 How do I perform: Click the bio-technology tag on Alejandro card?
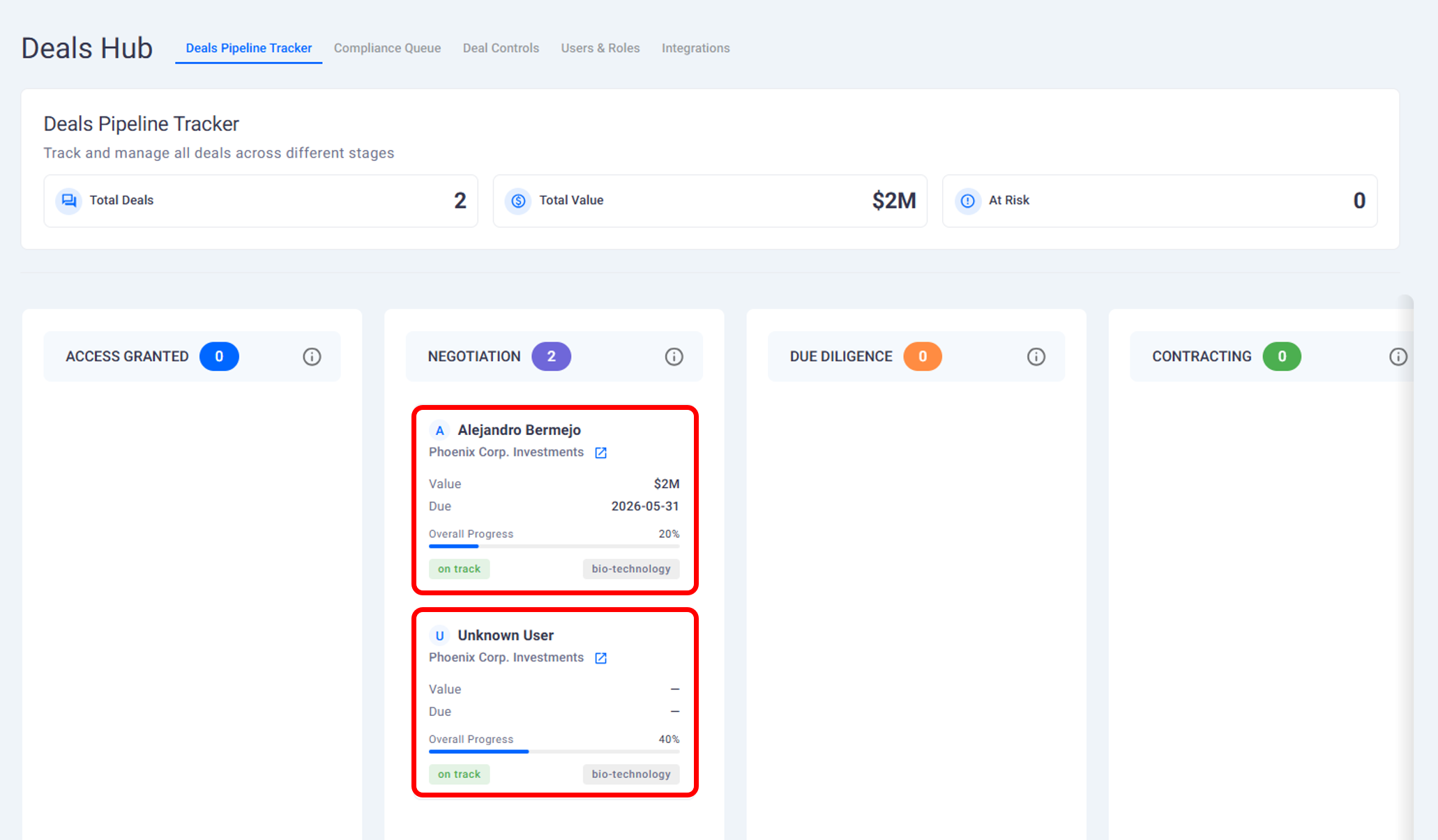[x=630, y=569]
